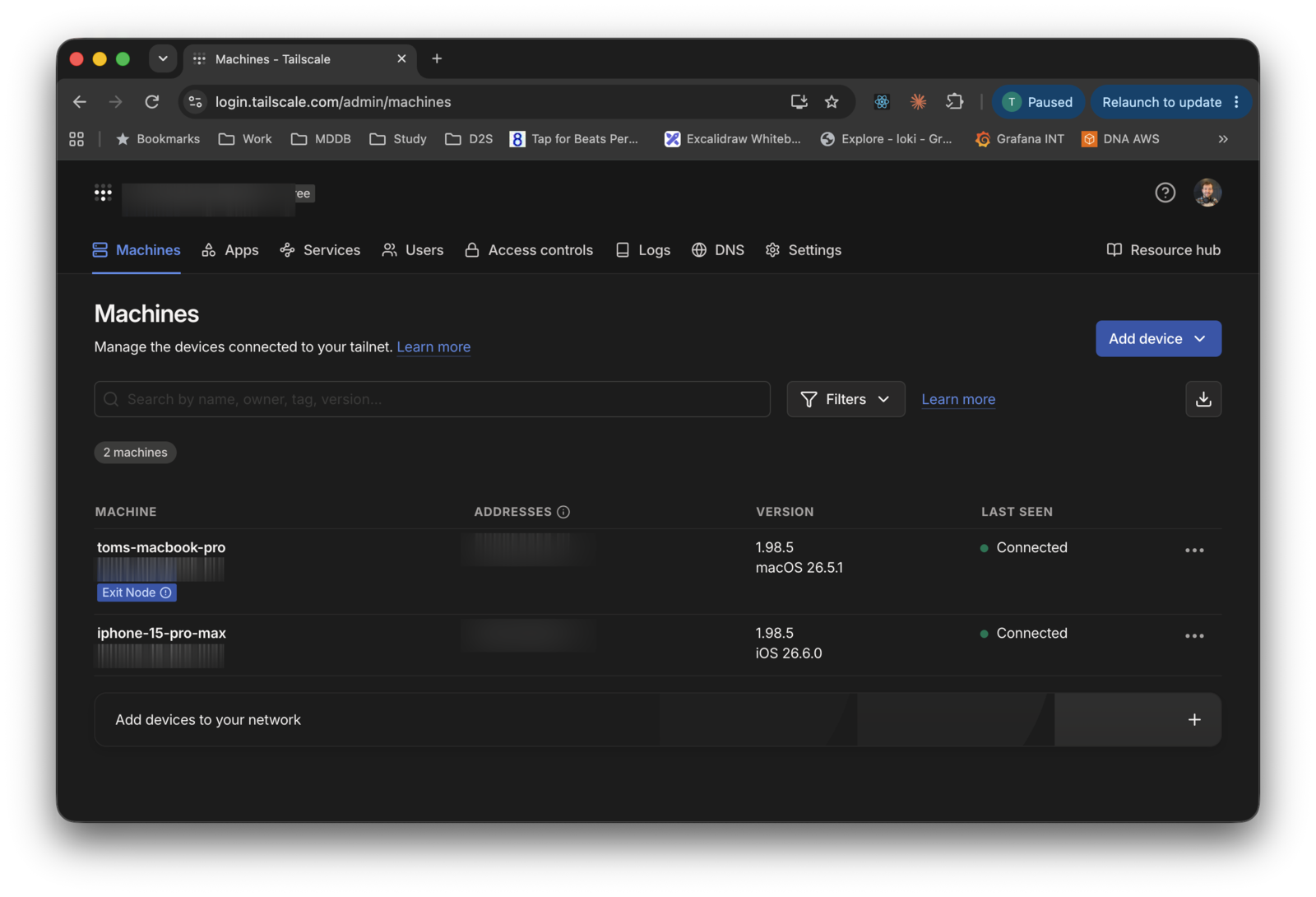
Task: Open the D2S bookmarks folder
Action: (x=469, y=139)
